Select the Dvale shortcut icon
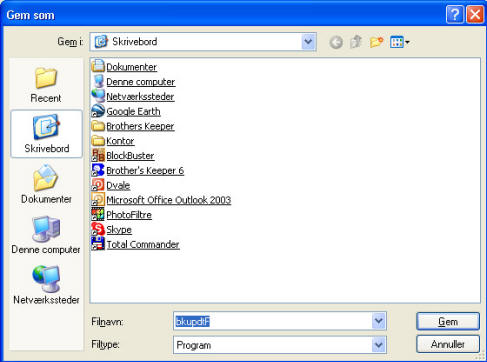 coord(98,185)
